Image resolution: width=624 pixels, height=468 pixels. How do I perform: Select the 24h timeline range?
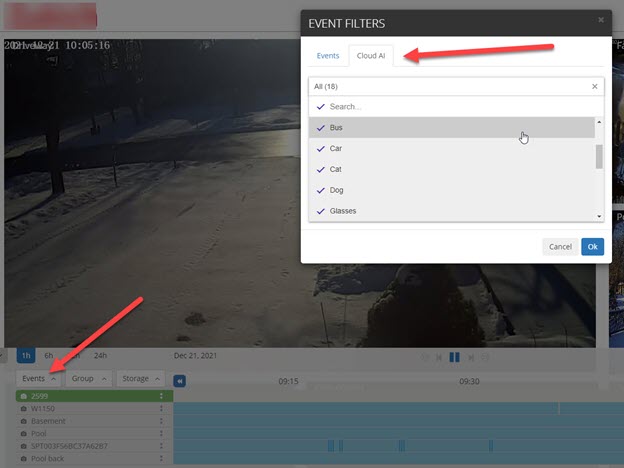100,355
